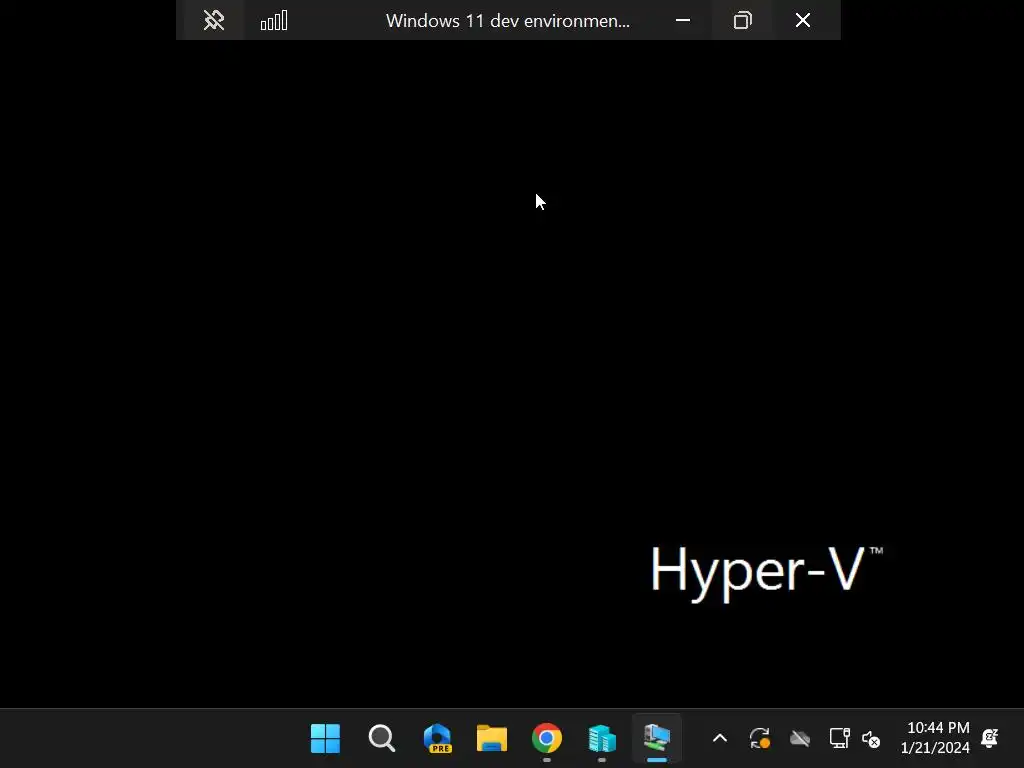Open muted volume speaker tray icon
This screenshot has height=768, width=1024.
[x=871, y=739]
